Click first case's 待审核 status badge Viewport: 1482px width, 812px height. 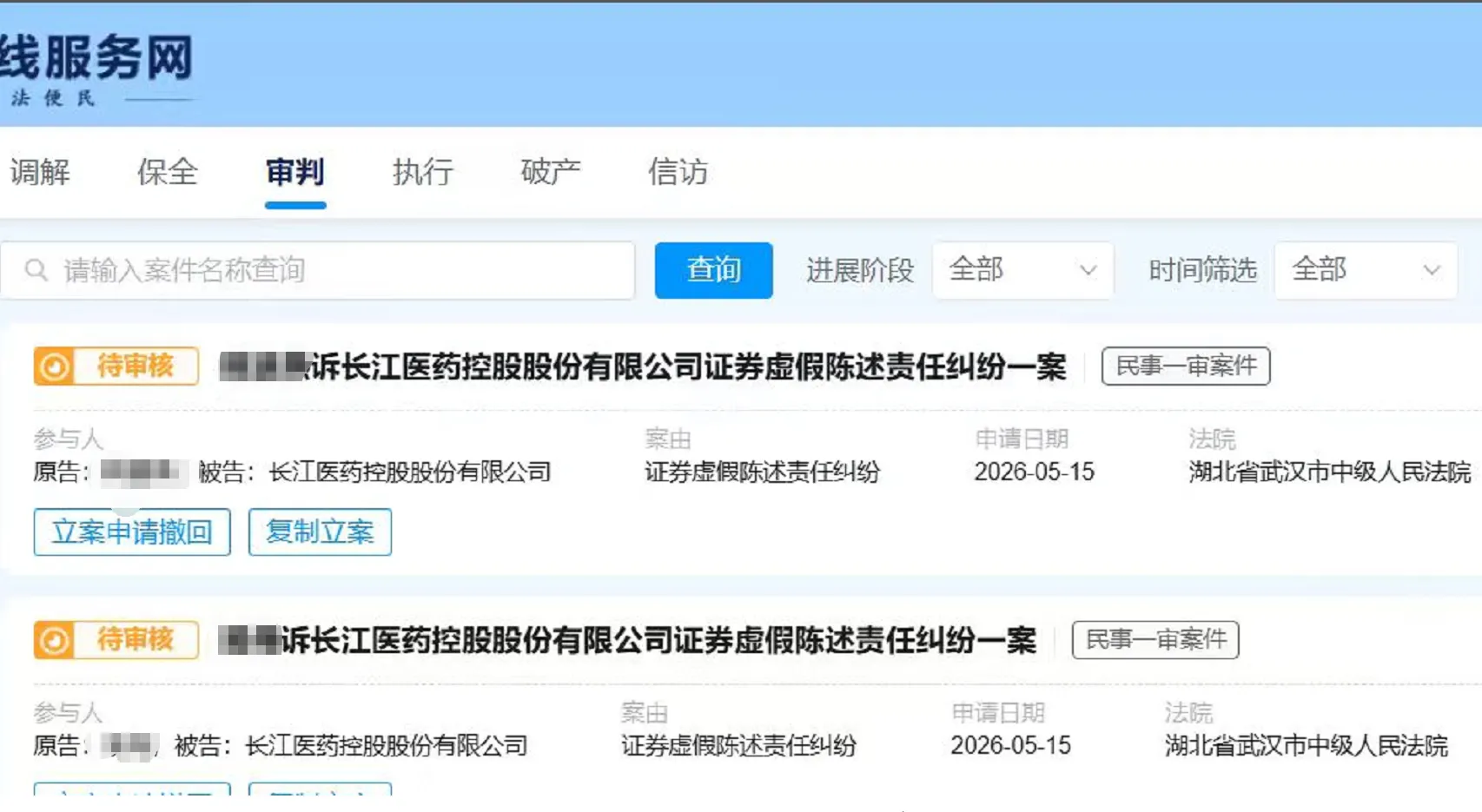point(116,366)
